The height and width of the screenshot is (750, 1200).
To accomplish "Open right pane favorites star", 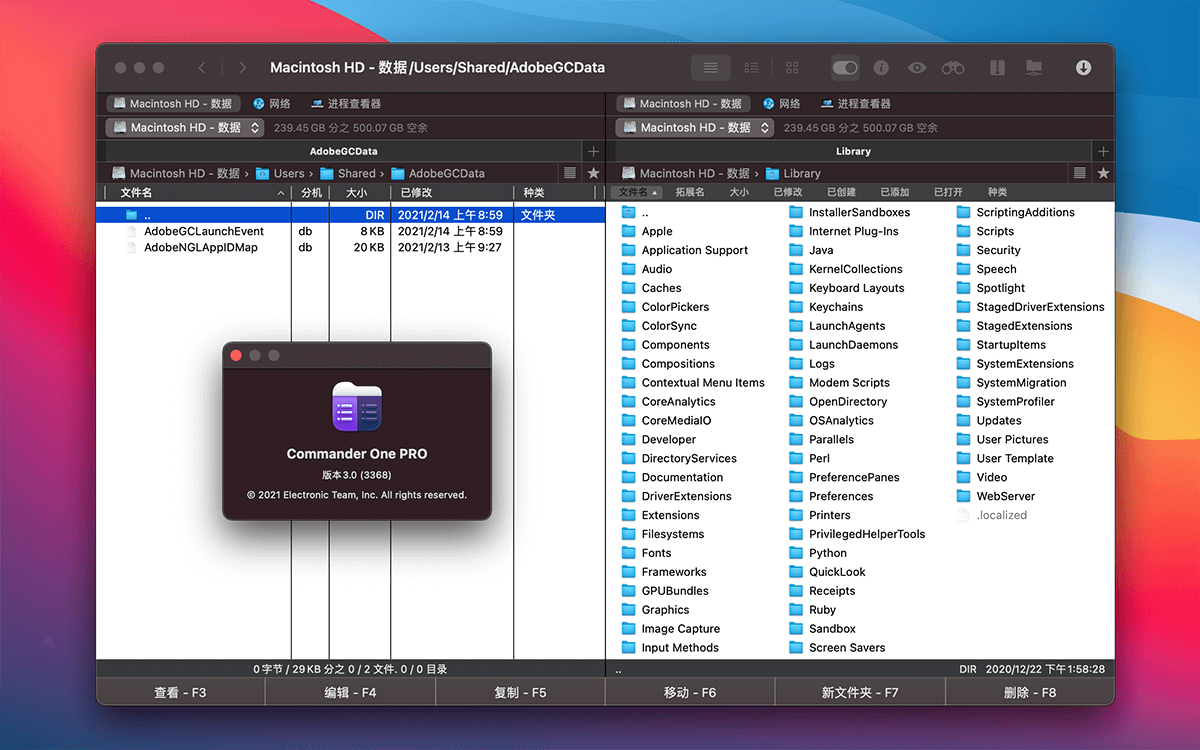I will tap(1103, 173).
